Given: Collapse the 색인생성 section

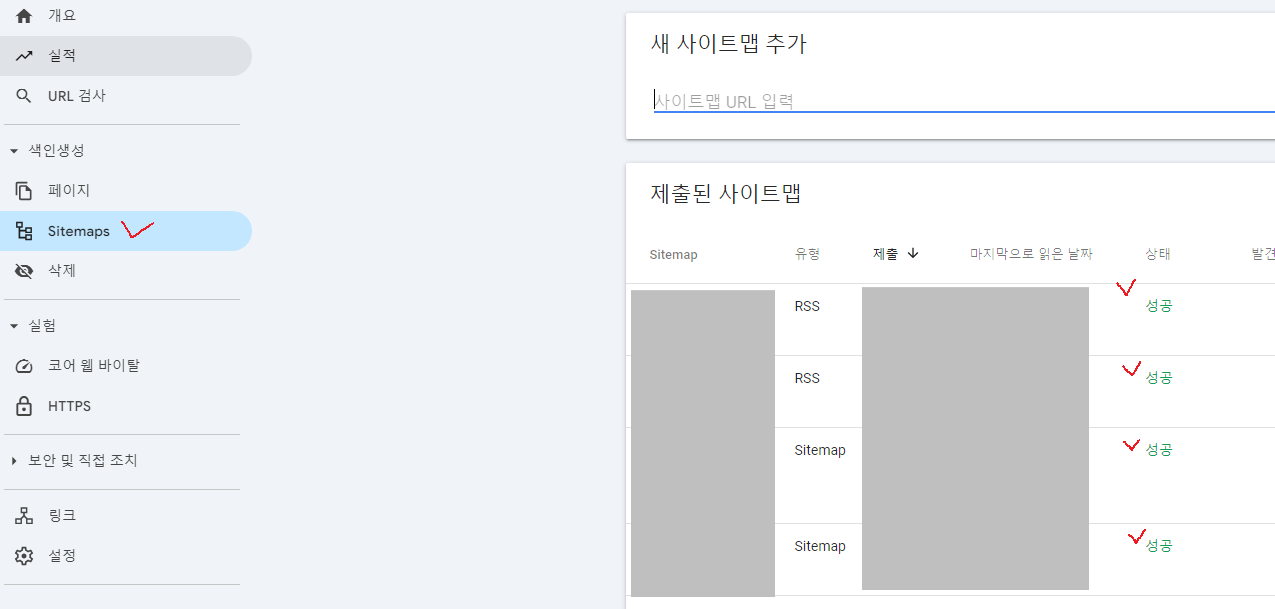Looking at the screenshot, I should point(13,150).
